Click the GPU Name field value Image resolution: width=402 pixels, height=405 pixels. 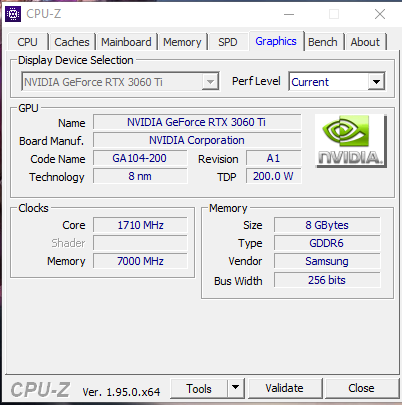coord(197,122)
